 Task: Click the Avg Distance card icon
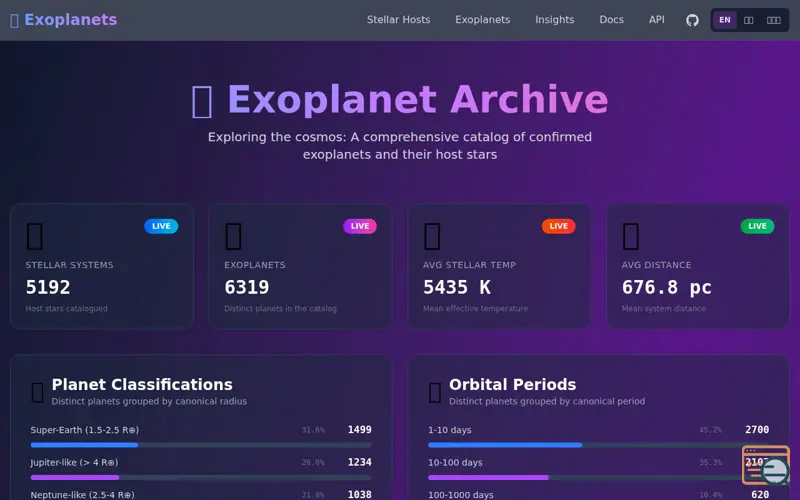point(631,236)
